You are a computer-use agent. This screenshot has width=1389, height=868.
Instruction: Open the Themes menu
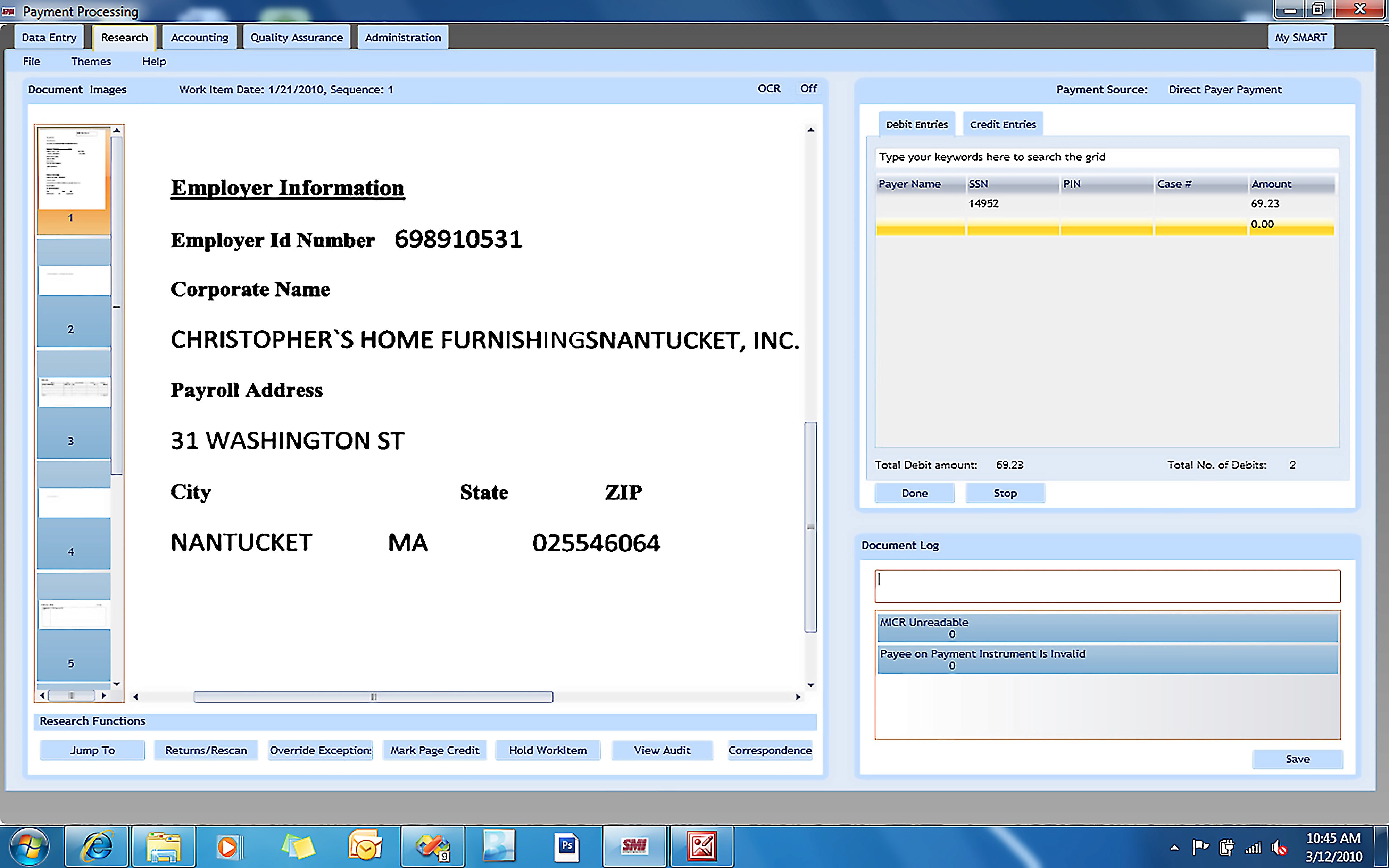point(91,61)
